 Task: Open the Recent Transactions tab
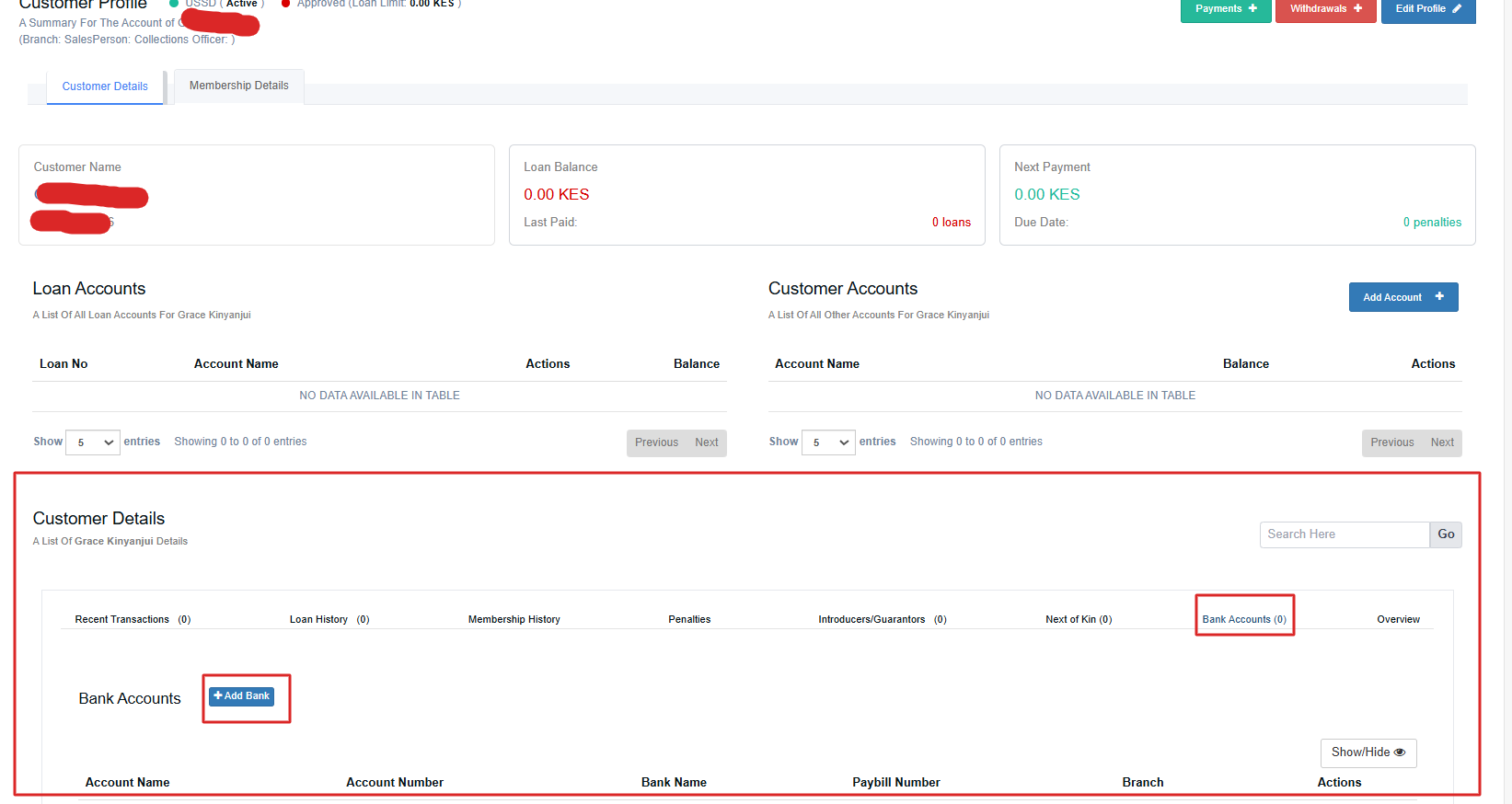133,619
